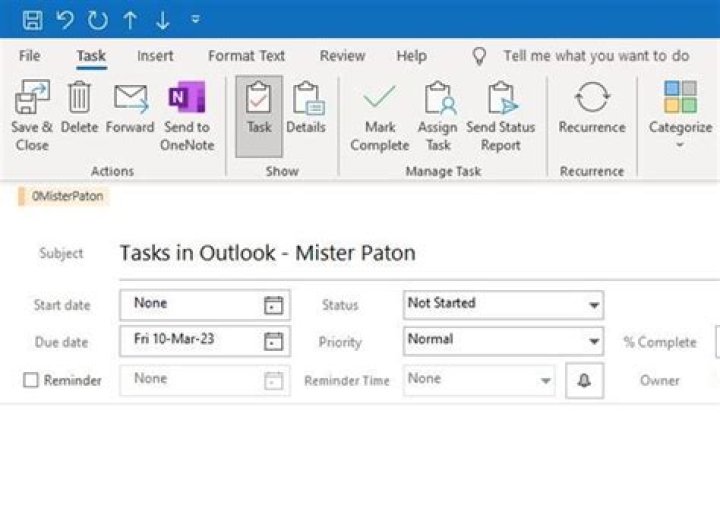Click the Tell me lightbulb icon
720x527 pixels.
479,56
